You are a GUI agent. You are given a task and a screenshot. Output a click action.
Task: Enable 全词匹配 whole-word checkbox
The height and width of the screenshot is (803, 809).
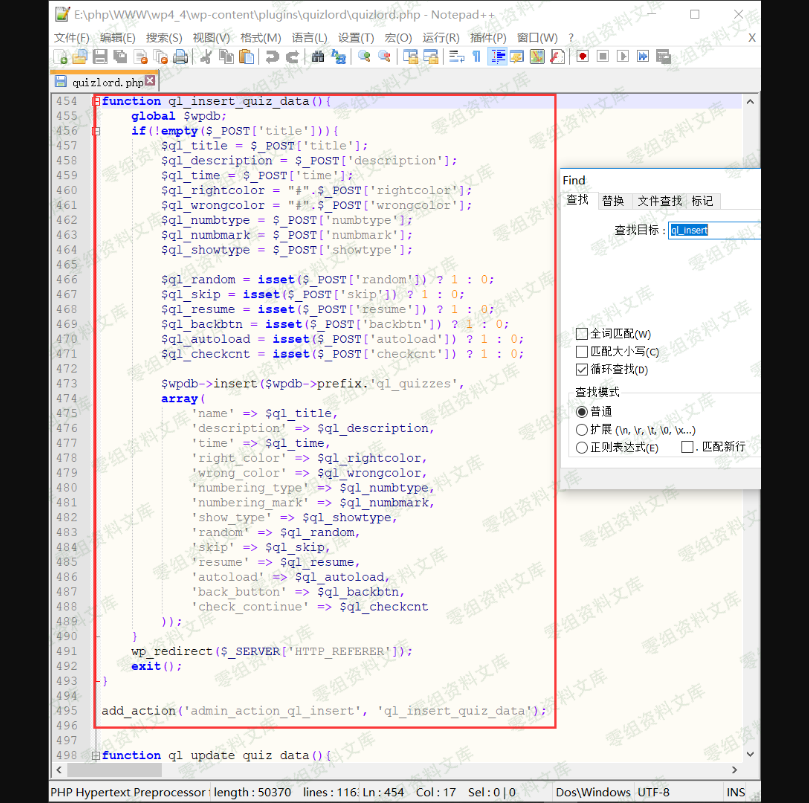[x=582, y=334]
